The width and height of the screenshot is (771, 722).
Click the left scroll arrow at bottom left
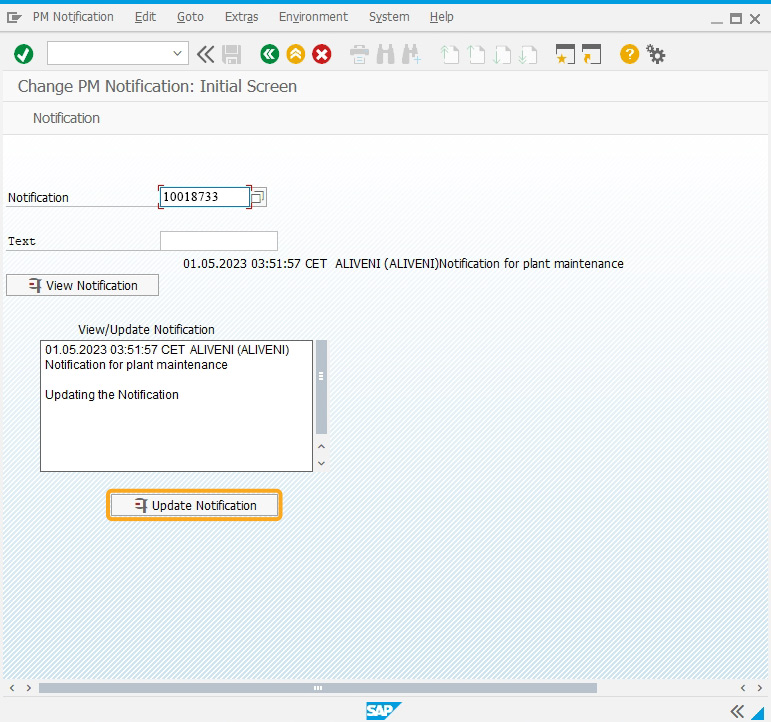[12, 688]
